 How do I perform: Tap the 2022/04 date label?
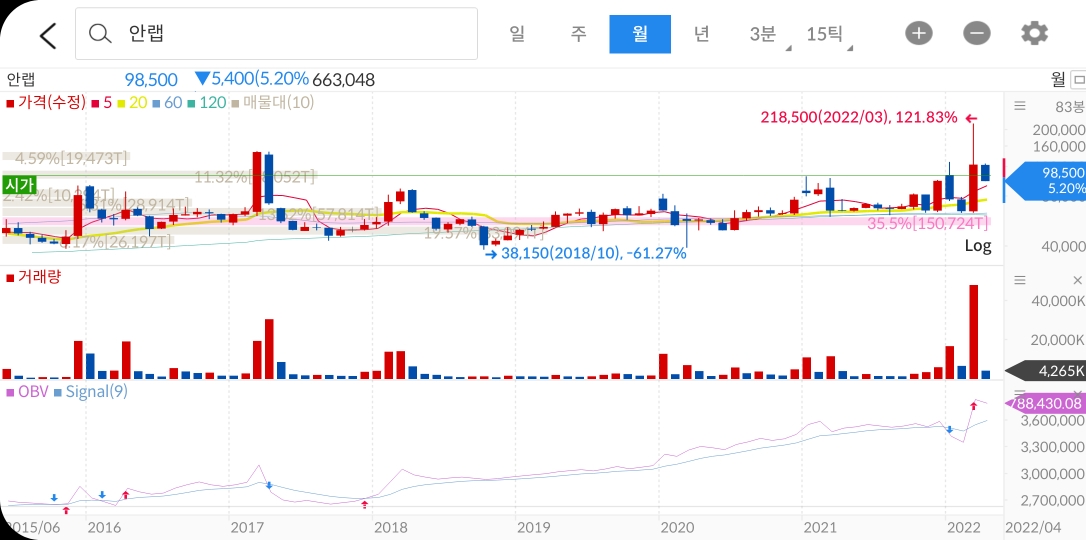pyautogui.click(x=1032, y=529)
